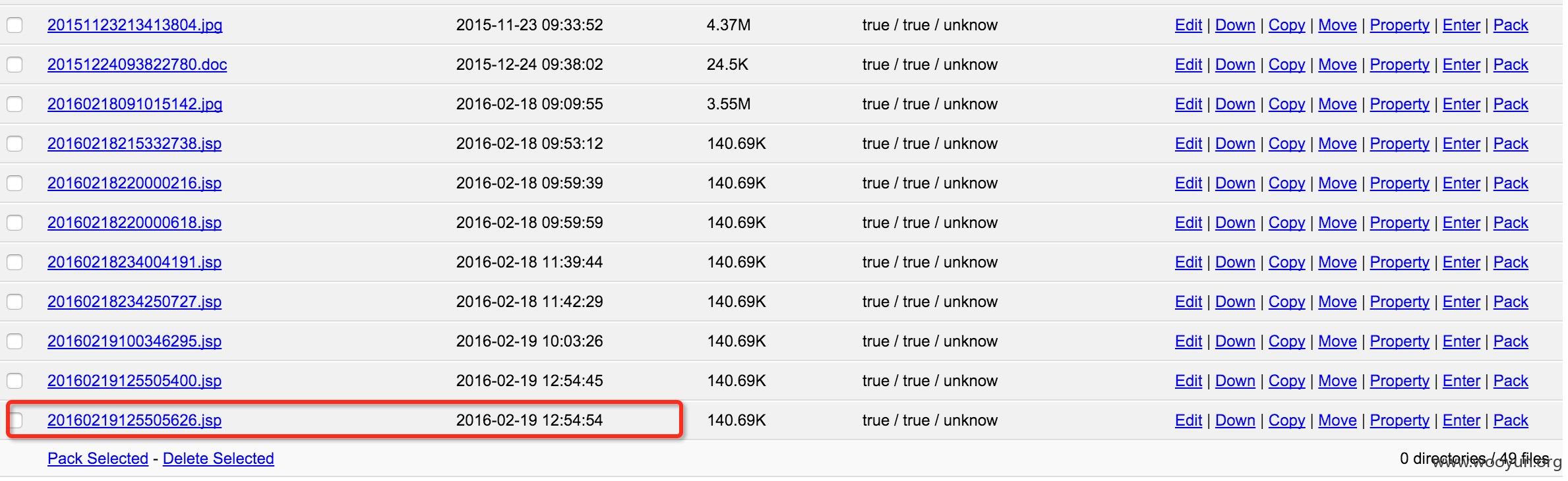Viewport: 1568px width, 481px height.
Task: Select checkbox beside 20151224093822780.doc
Action: pyautogui.click(x=15, y=65)
